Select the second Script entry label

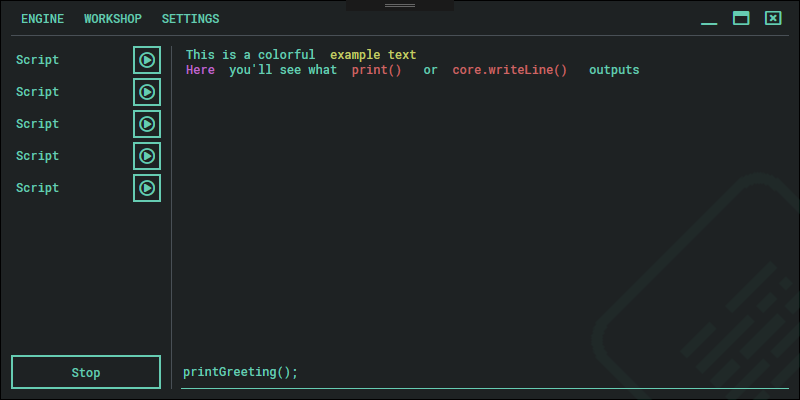coord(38,92)
